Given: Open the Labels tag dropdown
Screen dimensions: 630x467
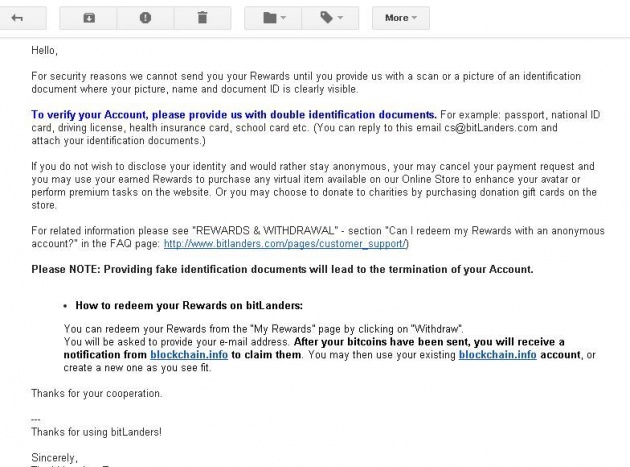Looking at the screenshot, I should (330, 18).
